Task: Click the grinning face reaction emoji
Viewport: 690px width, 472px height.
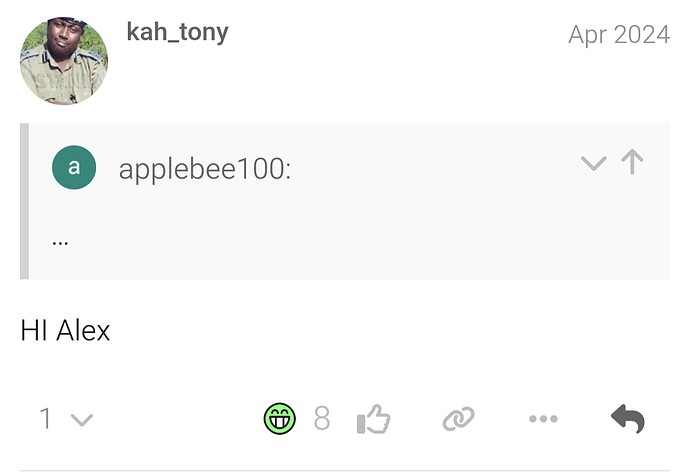Action: pos(280,419)
